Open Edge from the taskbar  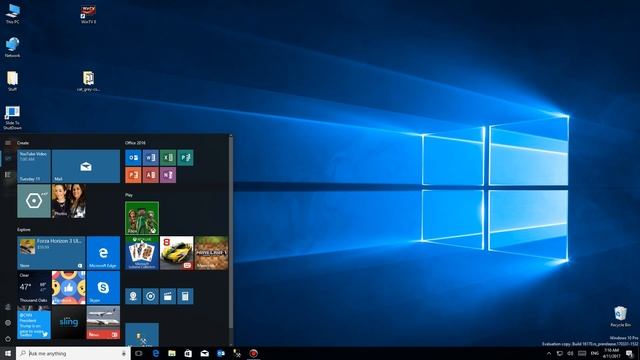pos(156,353)
